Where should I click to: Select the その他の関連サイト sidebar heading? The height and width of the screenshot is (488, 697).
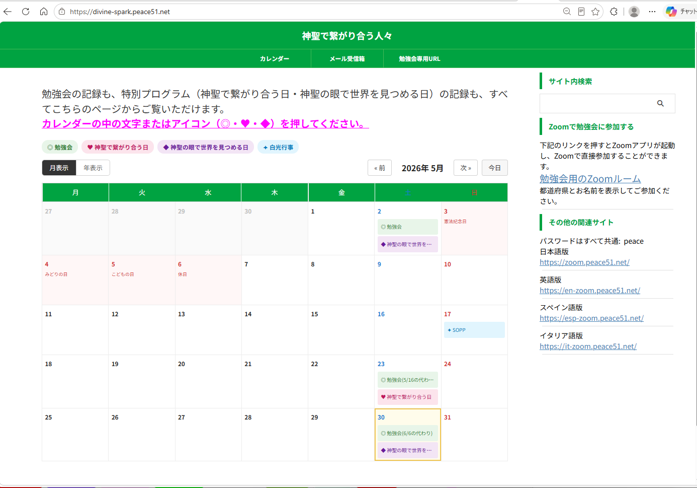581,222
